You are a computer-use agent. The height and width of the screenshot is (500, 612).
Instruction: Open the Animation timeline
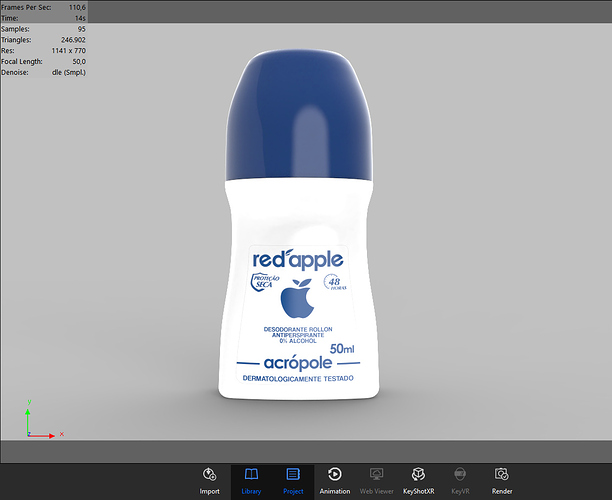tap(335, 481)
